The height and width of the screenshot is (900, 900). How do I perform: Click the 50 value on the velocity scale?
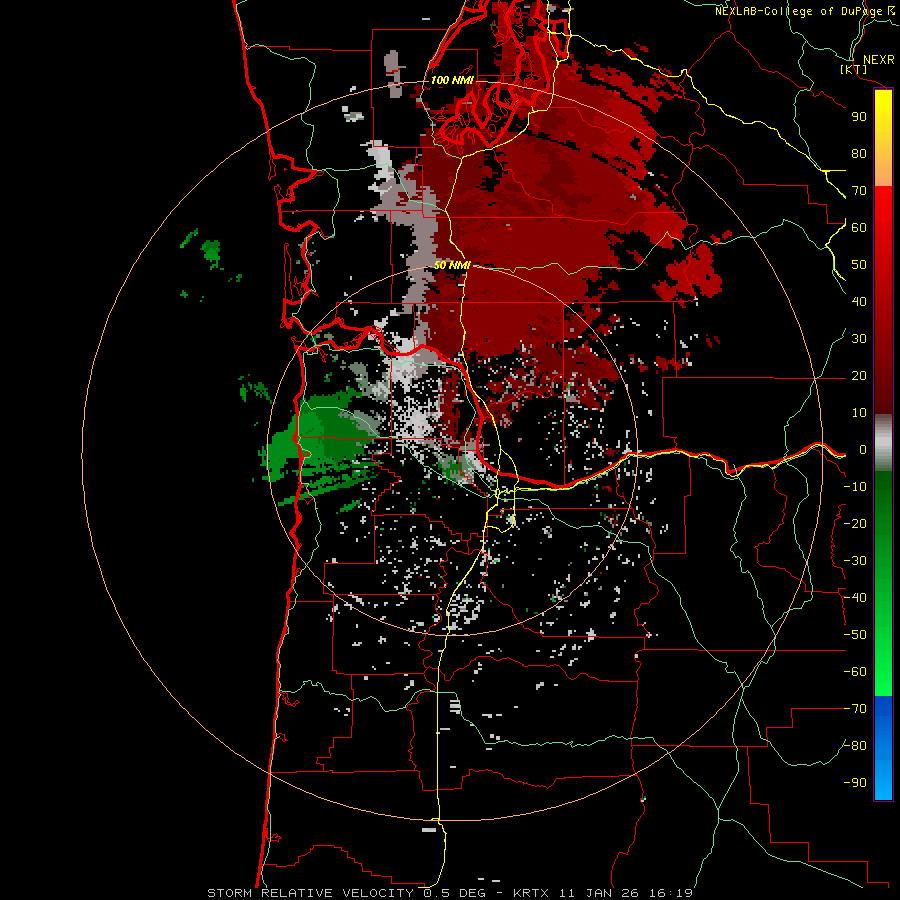point(859,265)
